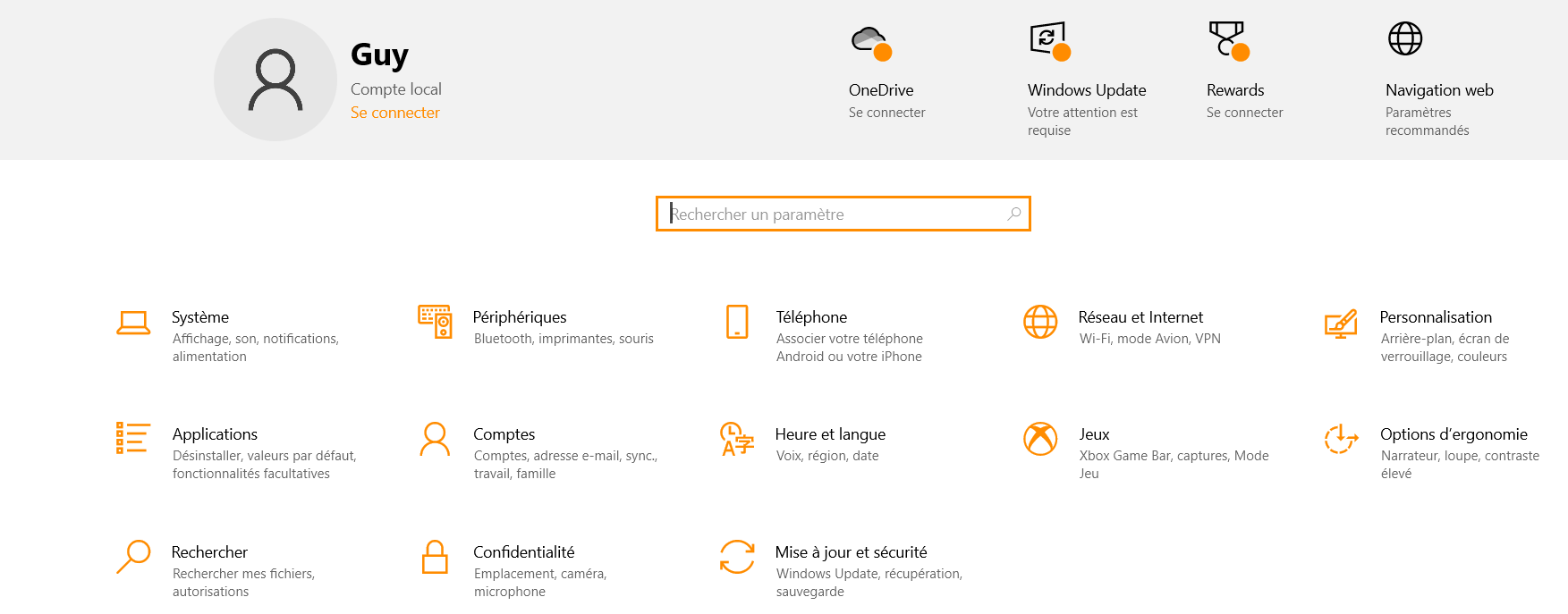The width and height of the screenshot is (1568, 614).
Task: Click 'Narrateur, loupe, contraste élevé' description
Action: [1461, 465]
